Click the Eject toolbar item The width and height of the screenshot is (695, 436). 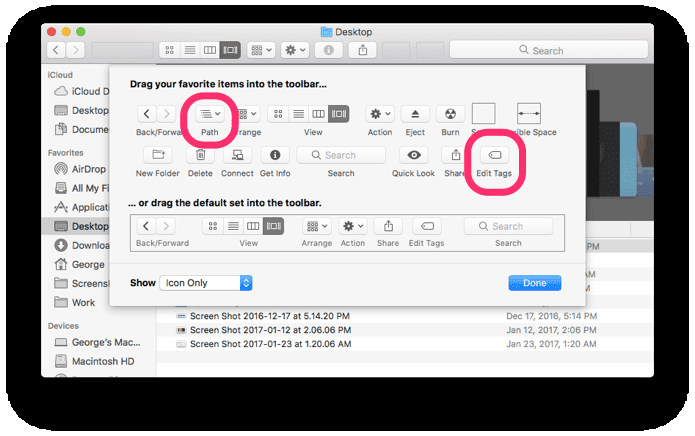[x=415, y=114]
